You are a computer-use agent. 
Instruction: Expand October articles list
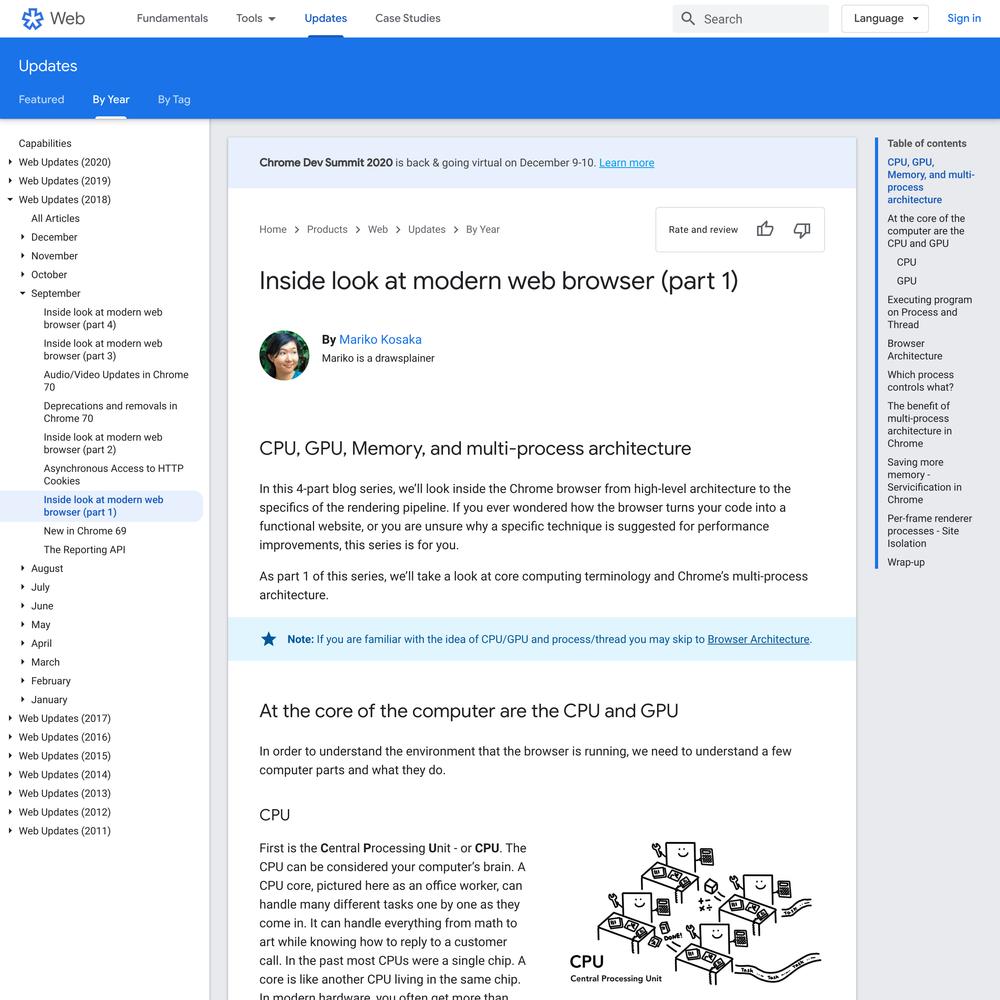click(x=23, y=275)
